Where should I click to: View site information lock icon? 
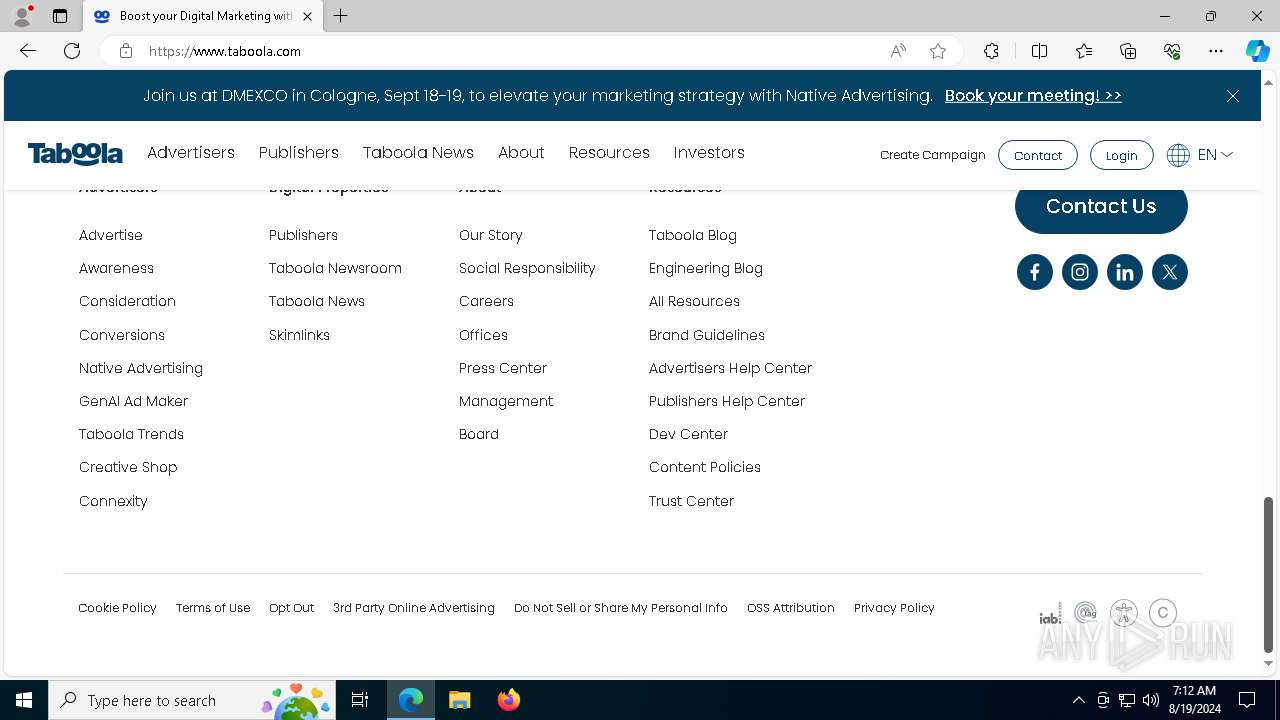[126, 51]
